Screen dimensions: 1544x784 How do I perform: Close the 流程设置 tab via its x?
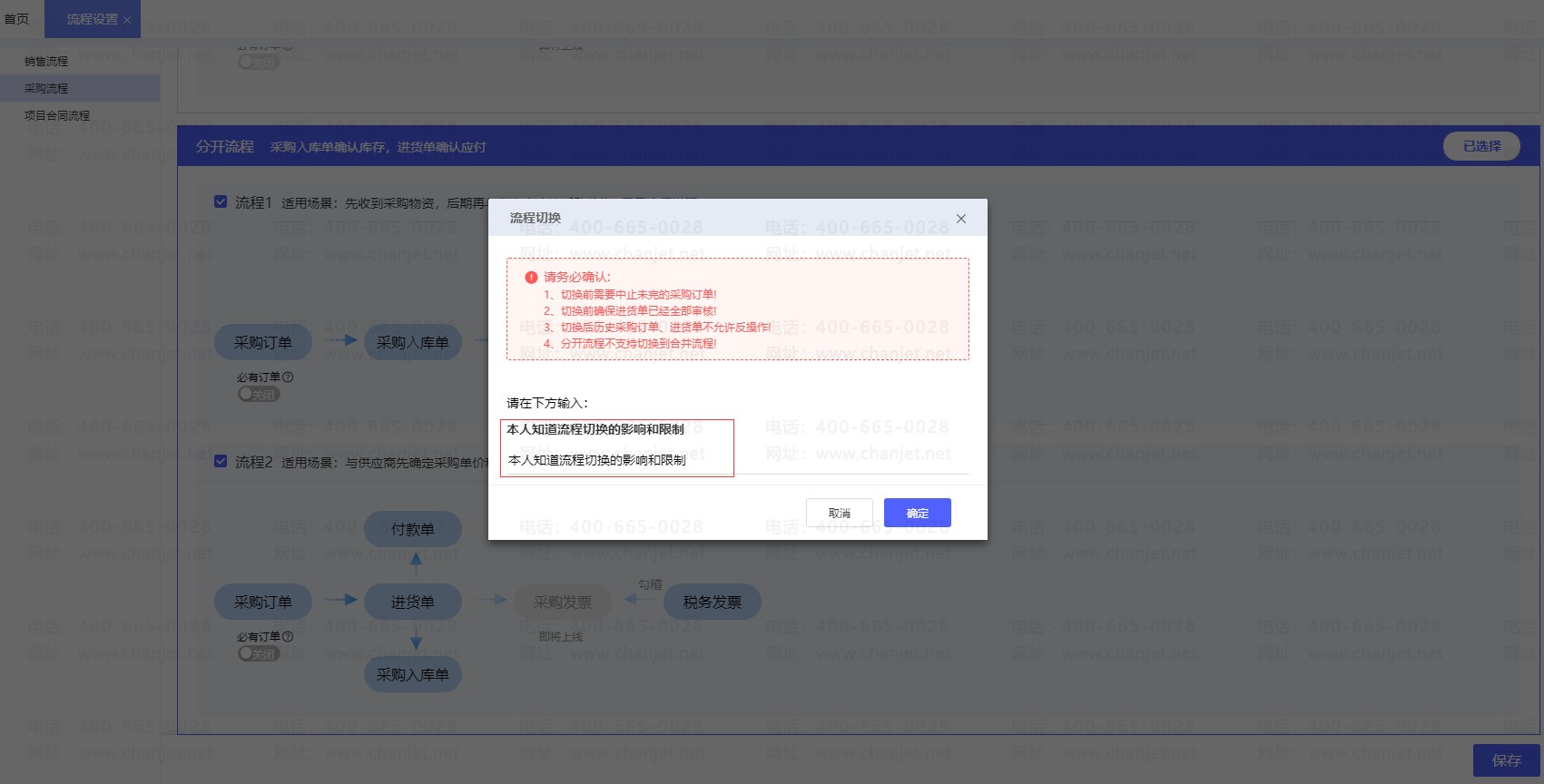(x=127, y=20)
